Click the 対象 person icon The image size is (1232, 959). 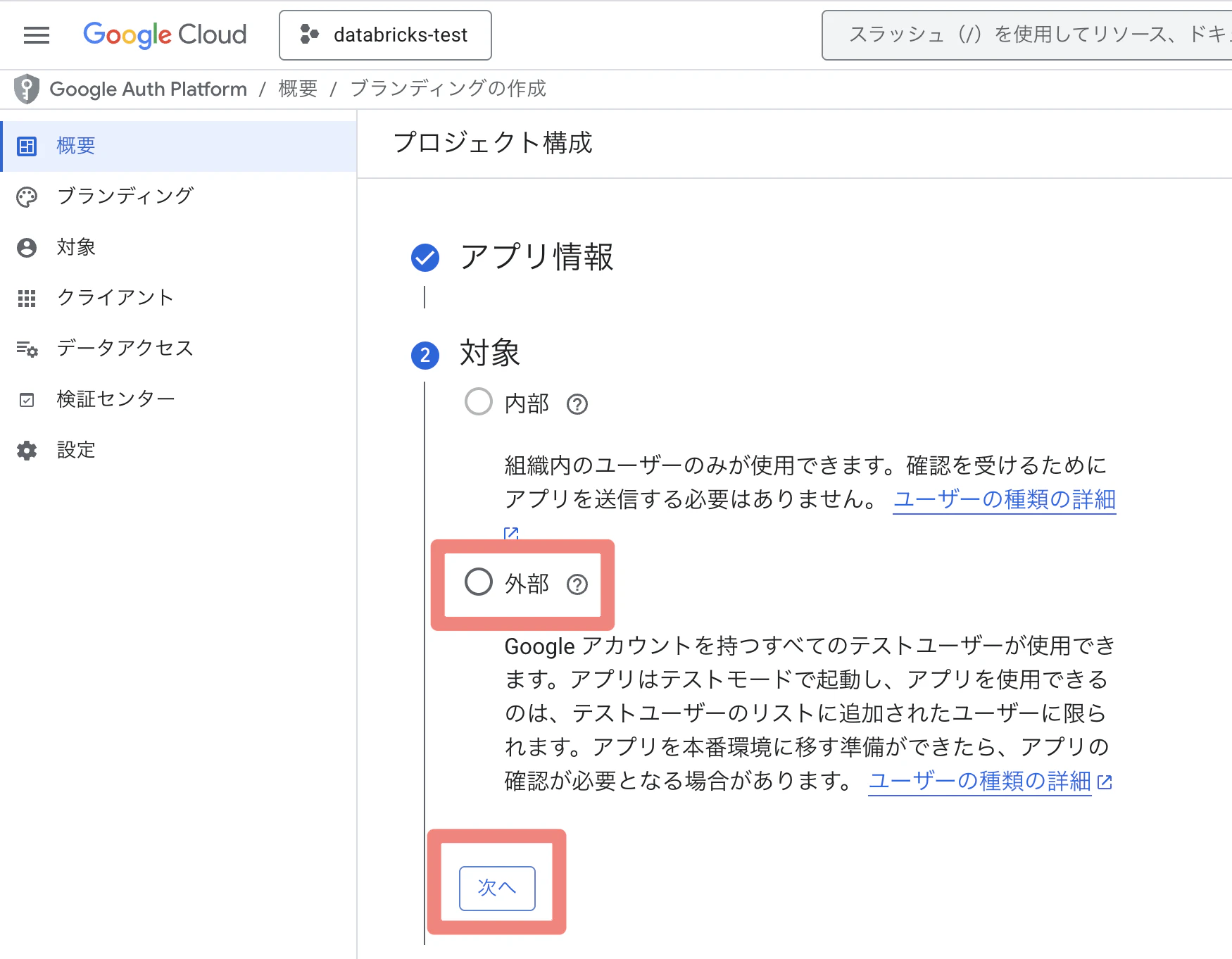pyautogui.click(x=27, y=248)
